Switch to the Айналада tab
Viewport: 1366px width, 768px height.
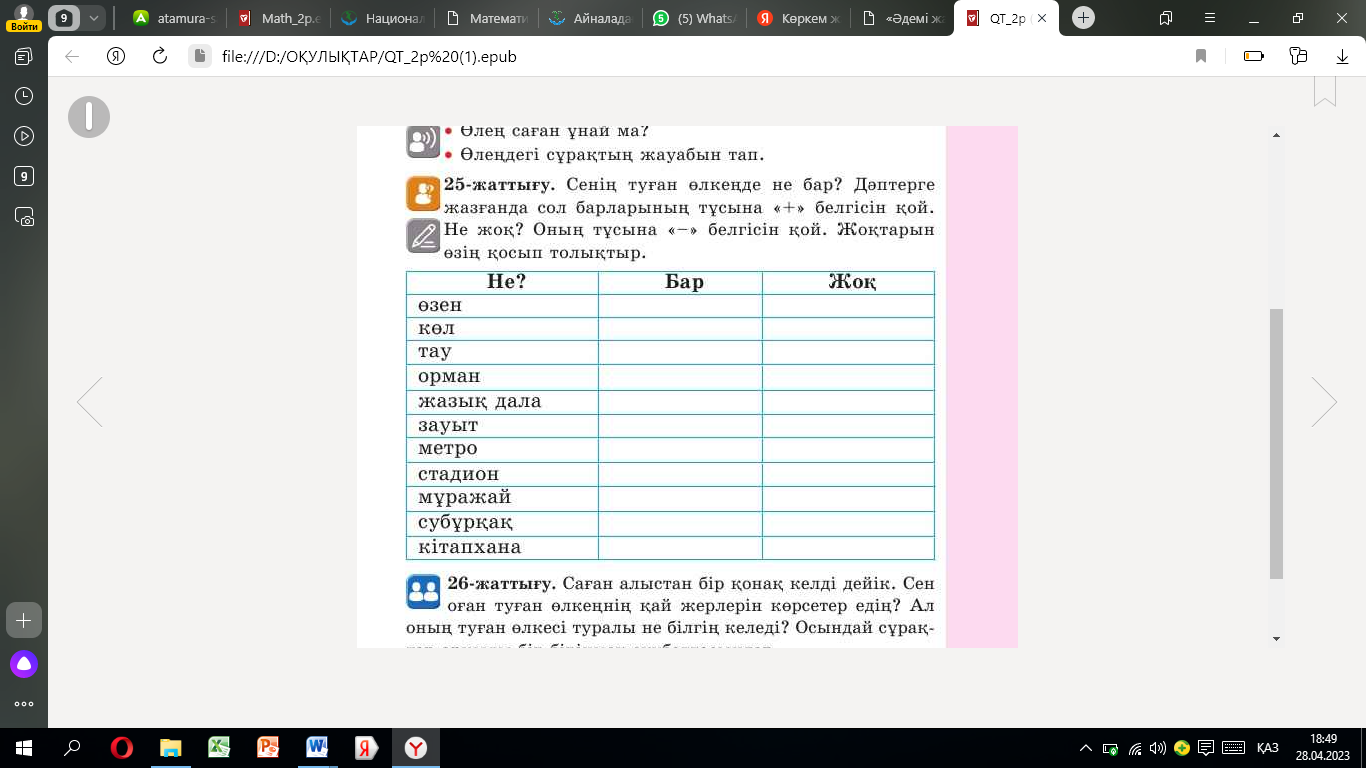[590, 18]
